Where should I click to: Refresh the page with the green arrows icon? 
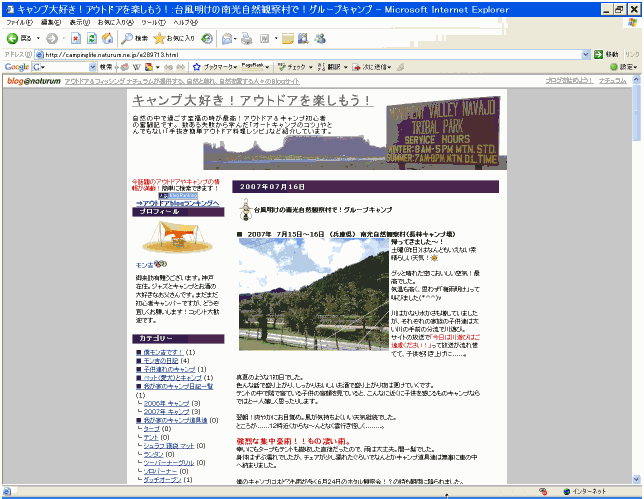(92, 39)
